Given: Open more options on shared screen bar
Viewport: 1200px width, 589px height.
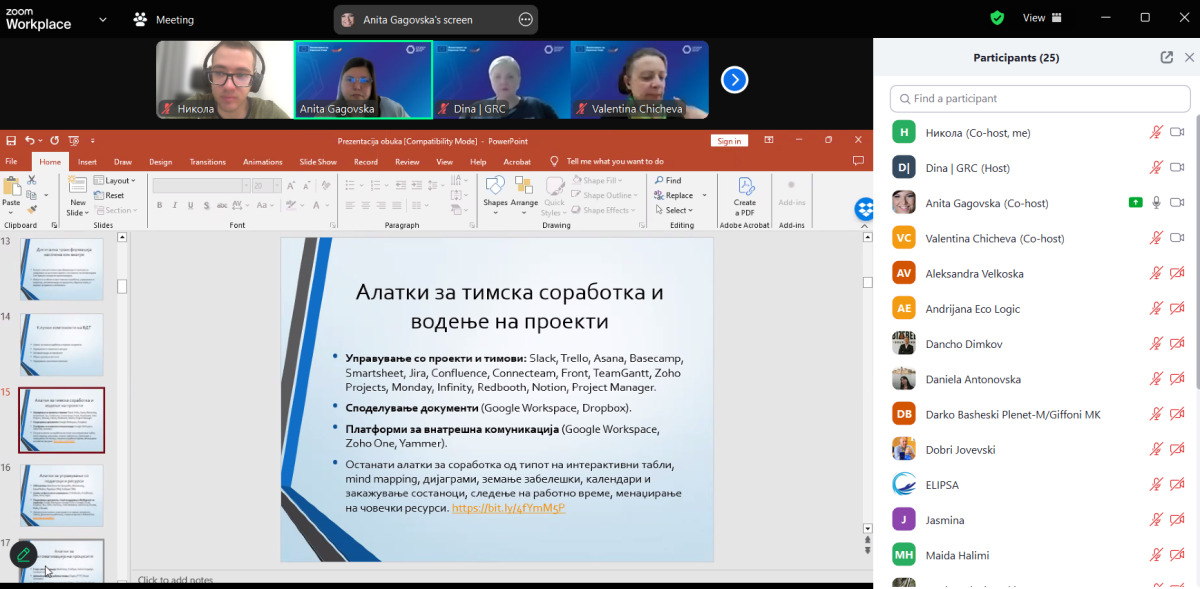Looking at the screenshot, I should point(526,20).
